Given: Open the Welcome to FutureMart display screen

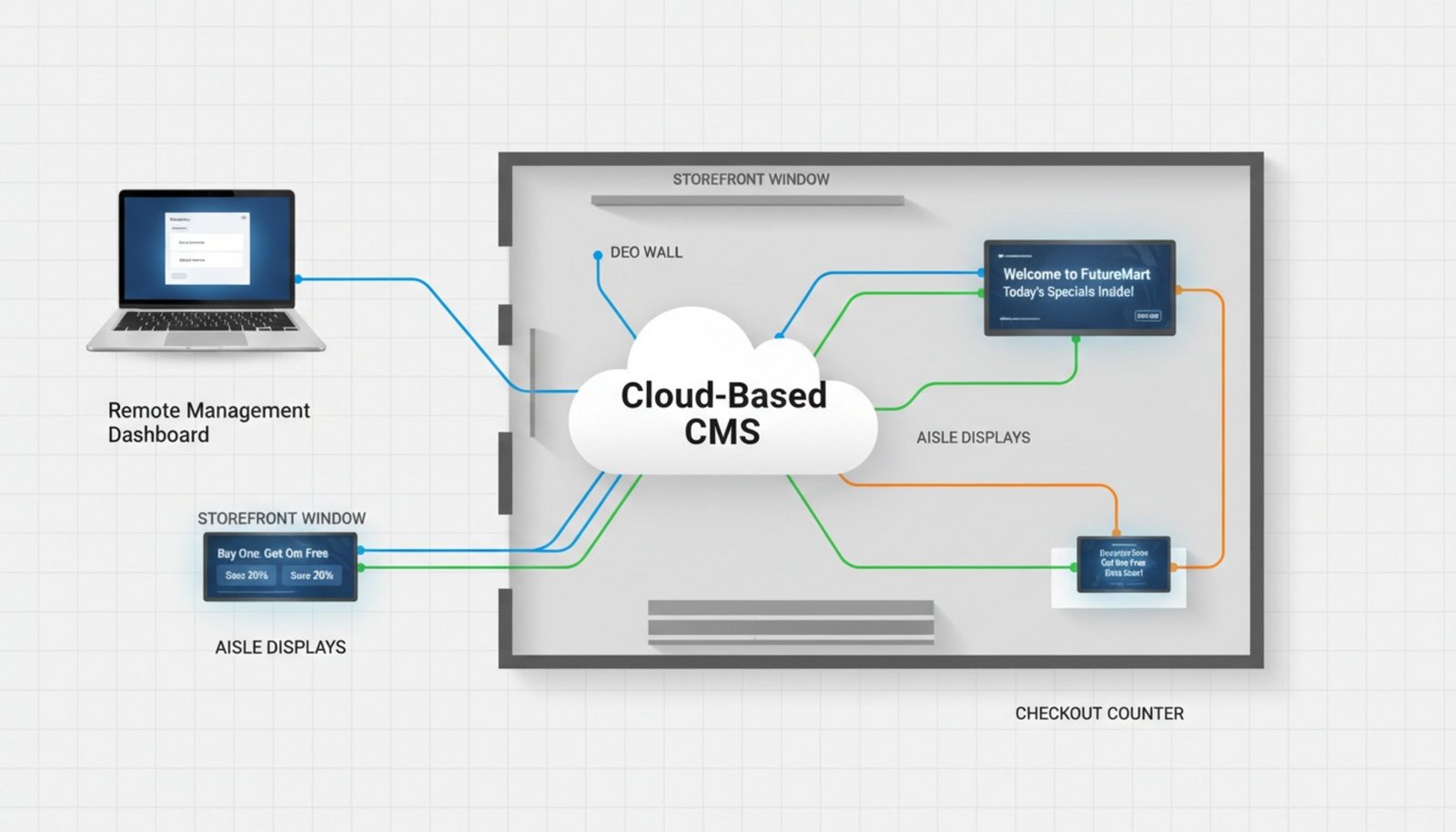Looking at the screenshot, I should (1078, 289).
